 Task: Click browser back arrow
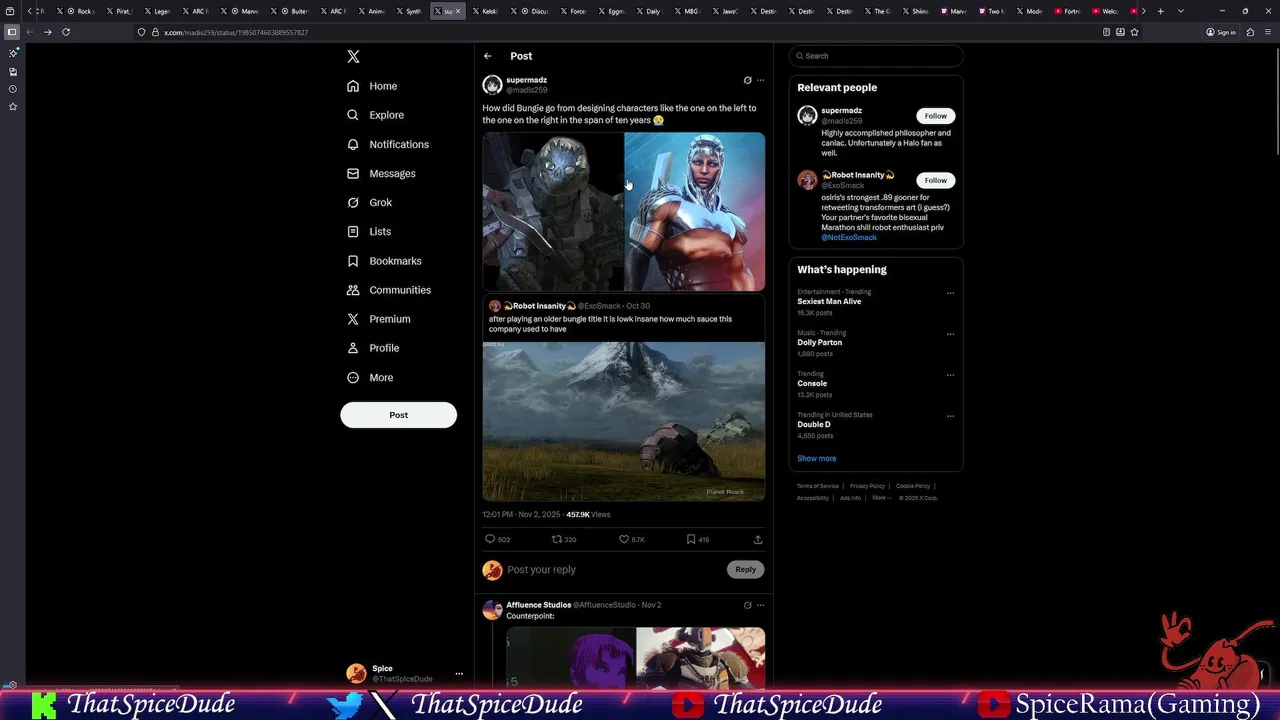click(29, 32)
